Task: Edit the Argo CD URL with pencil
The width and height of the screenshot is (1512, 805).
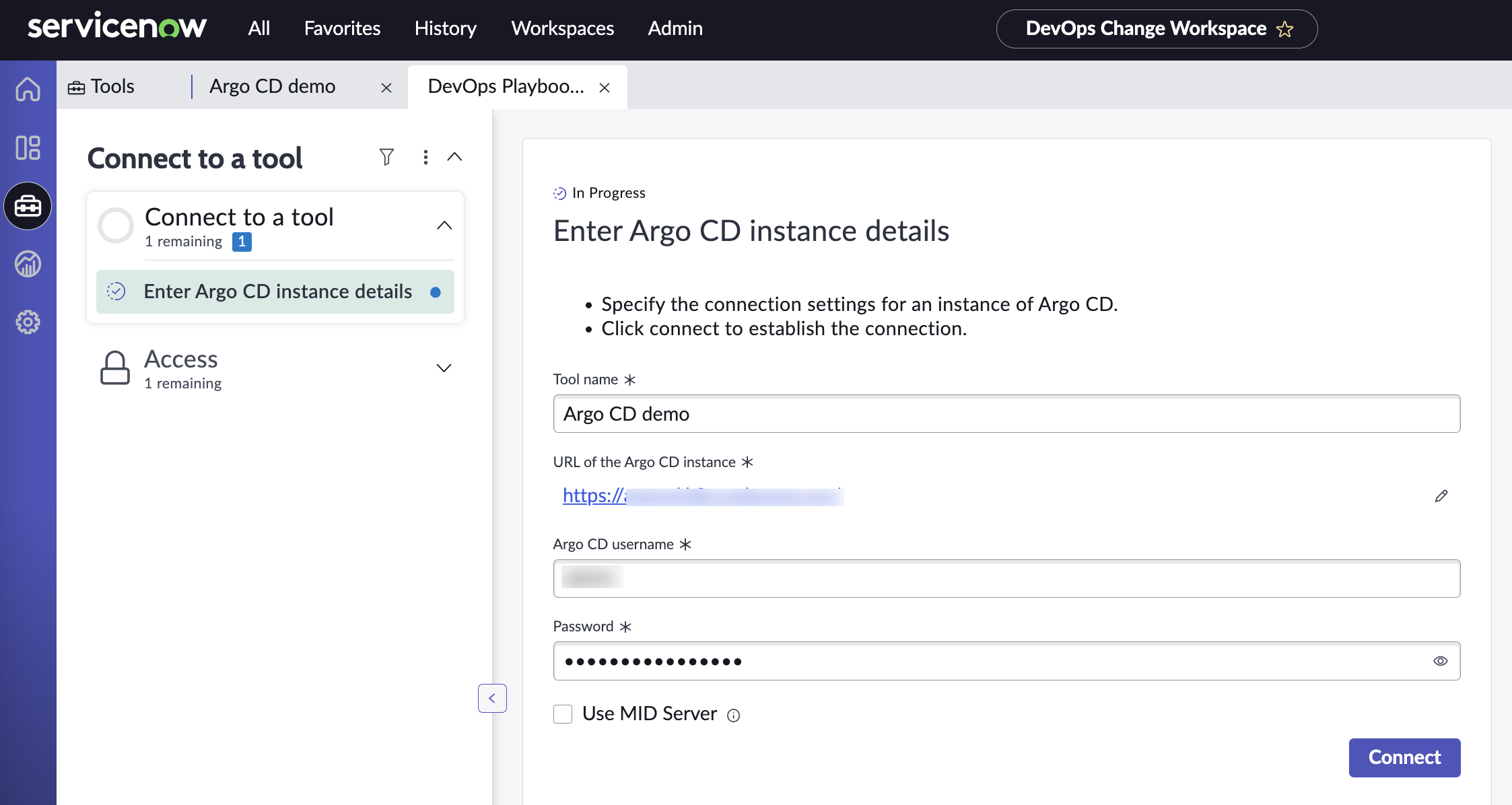Action: tap(1441, 496)
